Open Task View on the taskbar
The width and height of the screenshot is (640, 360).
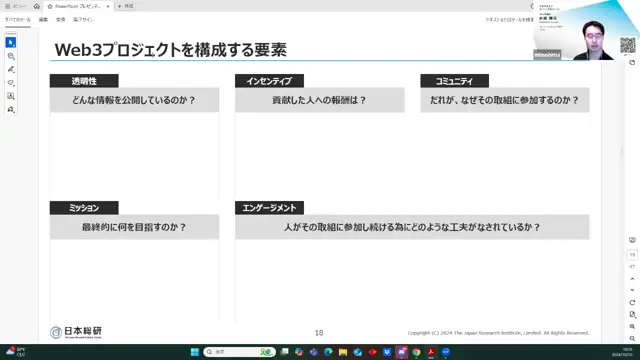point(284,352)
